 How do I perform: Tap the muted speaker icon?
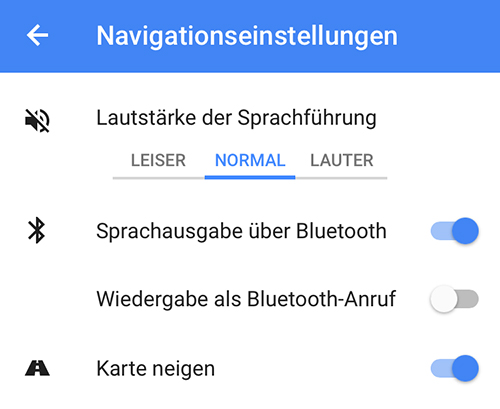tap(37, 120)
